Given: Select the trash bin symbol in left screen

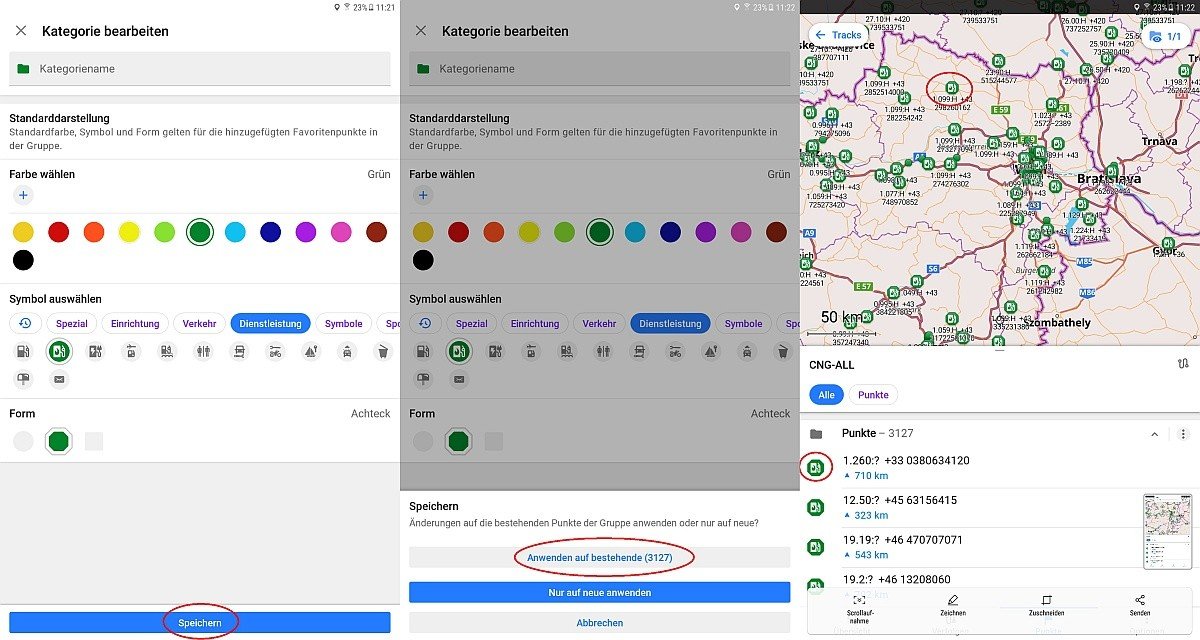Looking at the screenshot, I should pos(382,351).
